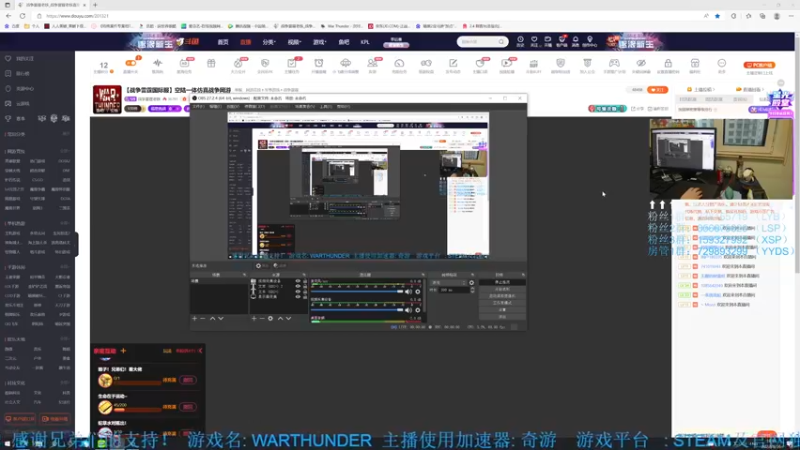Screen dimensions: 800x450
Task: Open the store shop icon in streamer toolbar
Action: 695,63
